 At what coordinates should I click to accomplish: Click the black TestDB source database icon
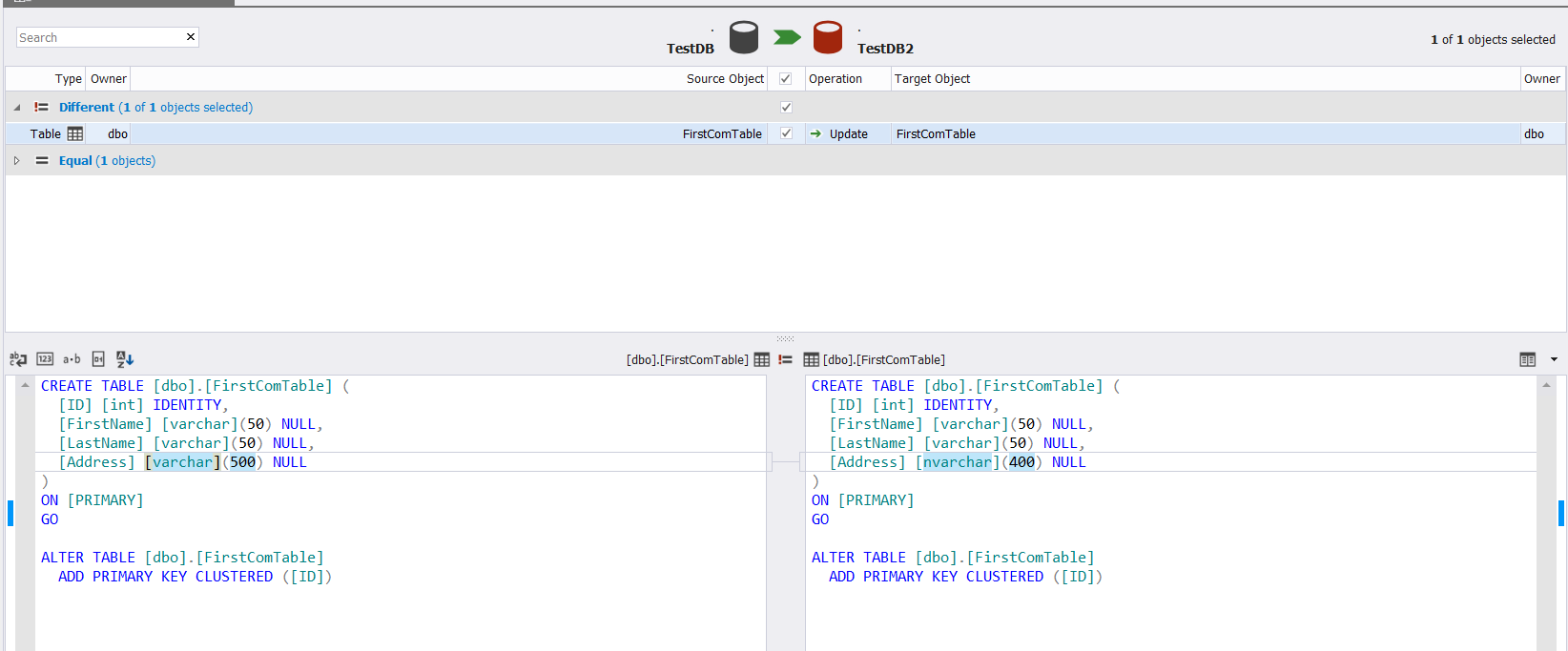pyautogui.click(x=744, y=37)
